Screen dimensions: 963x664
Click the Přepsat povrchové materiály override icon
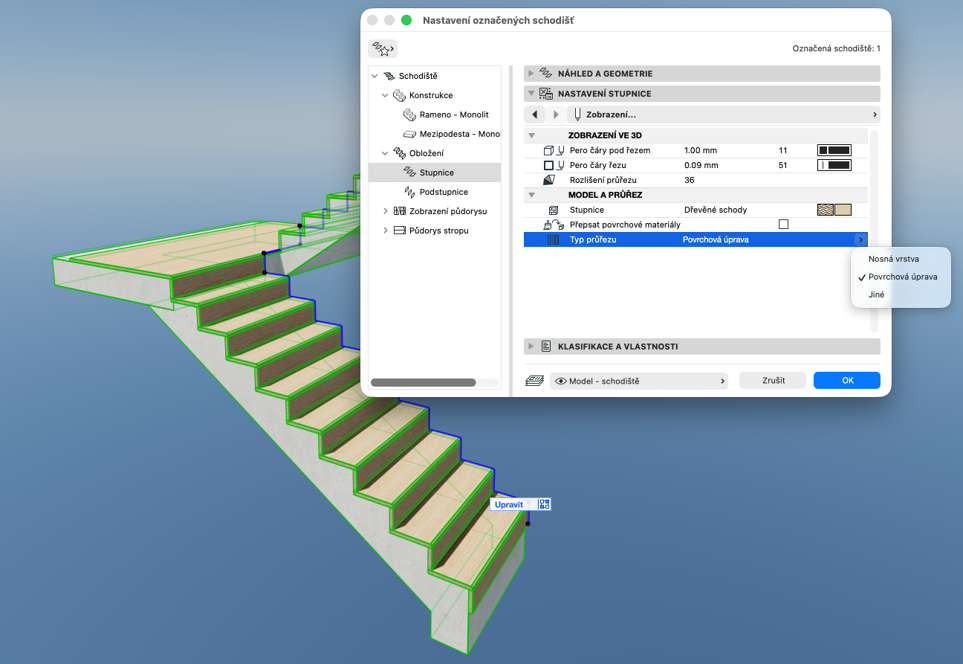point(553,225)
